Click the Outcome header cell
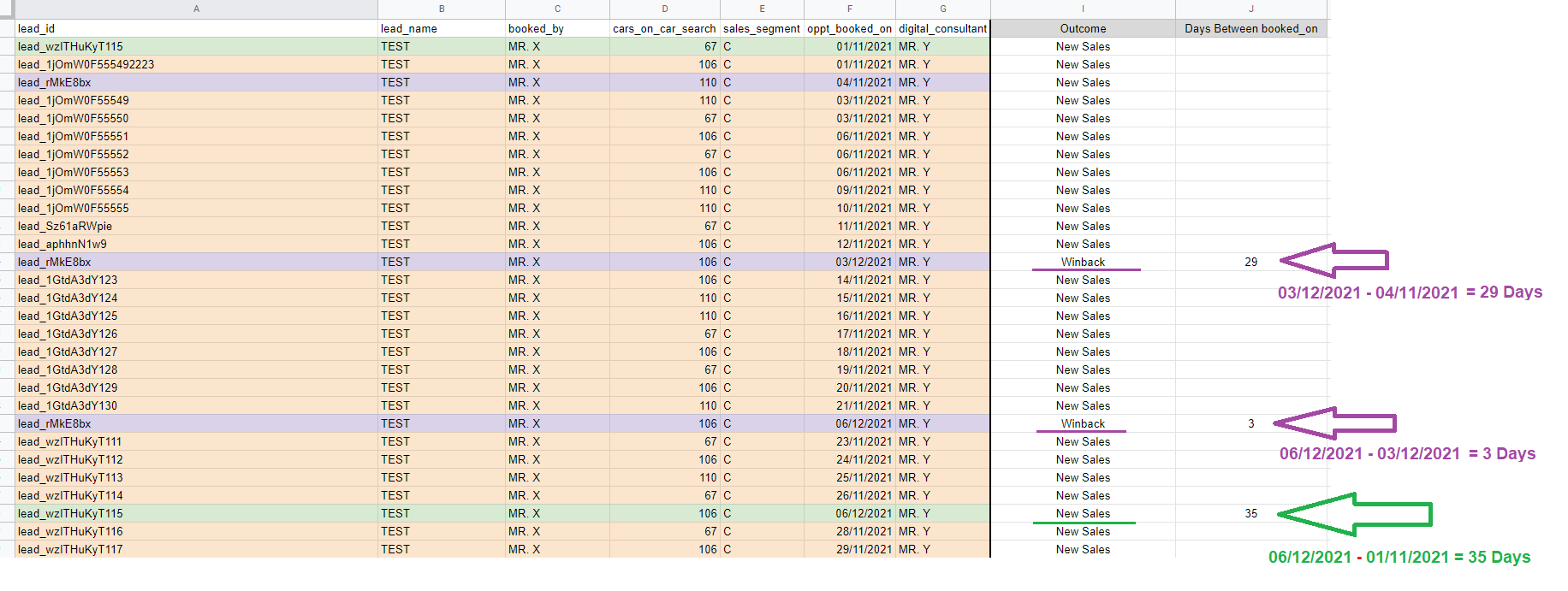This screenshot has height=591, width=1568. point(1083,28)
